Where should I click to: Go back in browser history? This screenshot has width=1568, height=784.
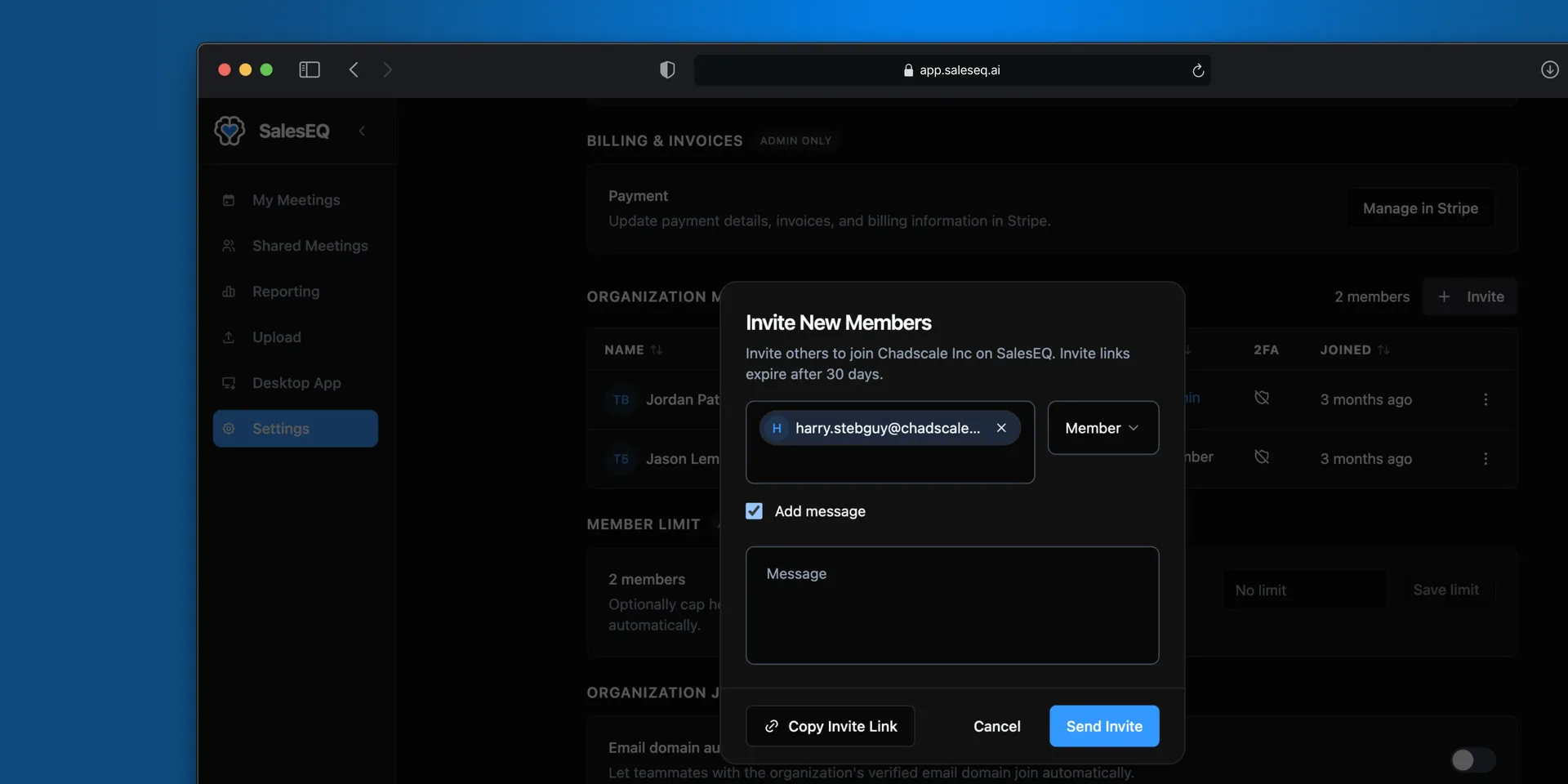(354, 69)
